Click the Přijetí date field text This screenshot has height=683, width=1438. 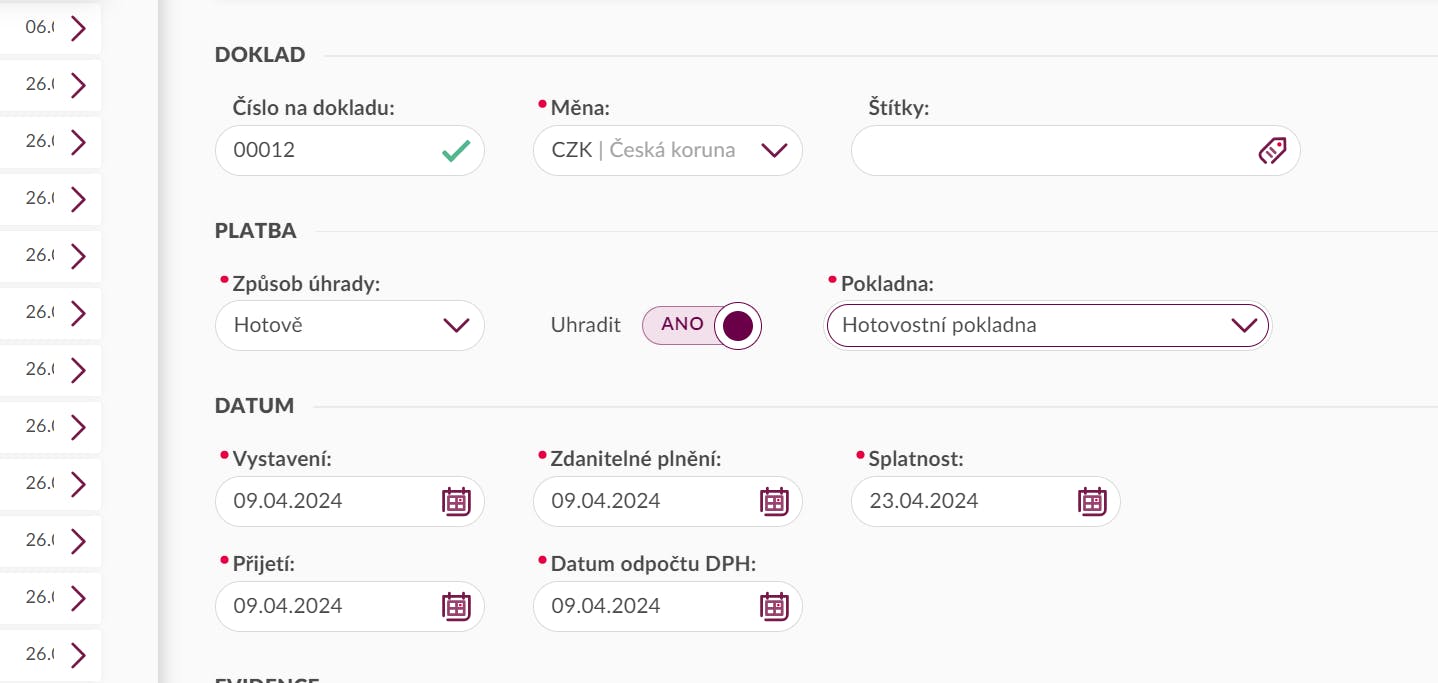[x=288, y=606]
